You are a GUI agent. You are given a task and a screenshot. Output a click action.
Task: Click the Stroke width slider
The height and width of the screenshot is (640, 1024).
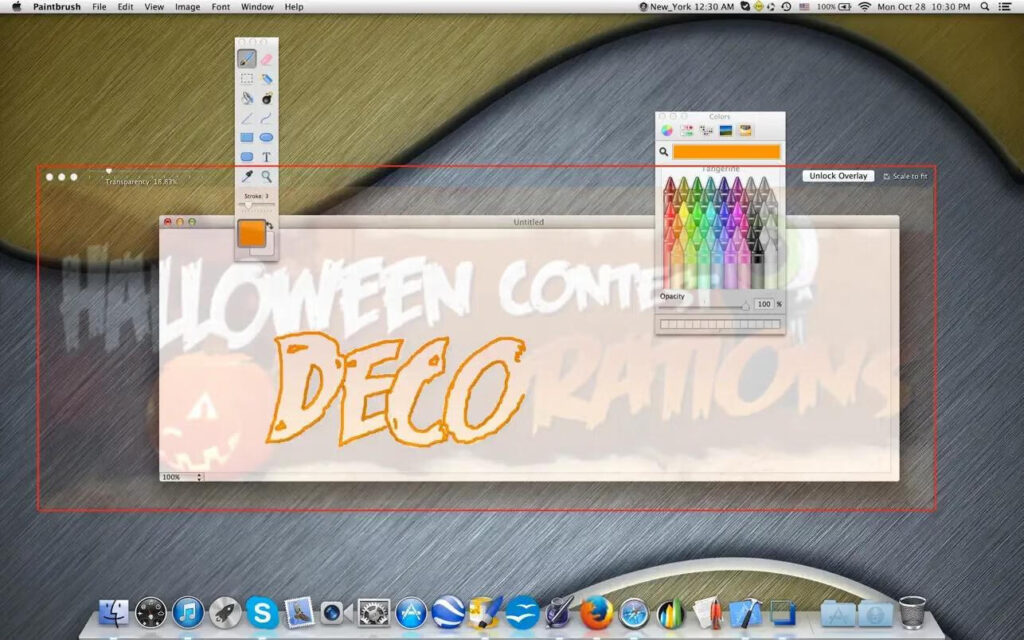248,204
